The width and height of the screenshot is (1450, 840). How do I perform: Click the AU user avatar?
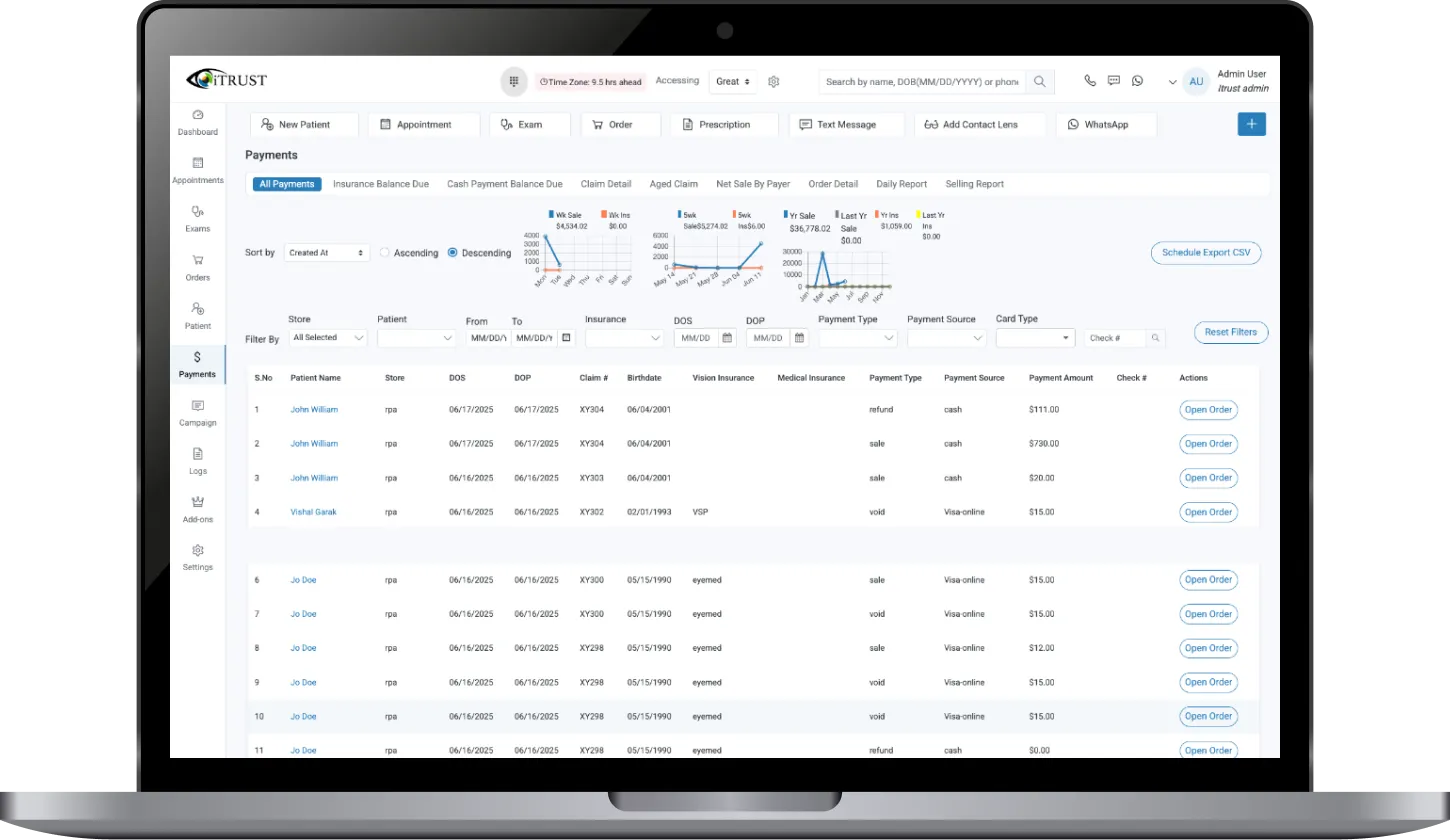1195,82
